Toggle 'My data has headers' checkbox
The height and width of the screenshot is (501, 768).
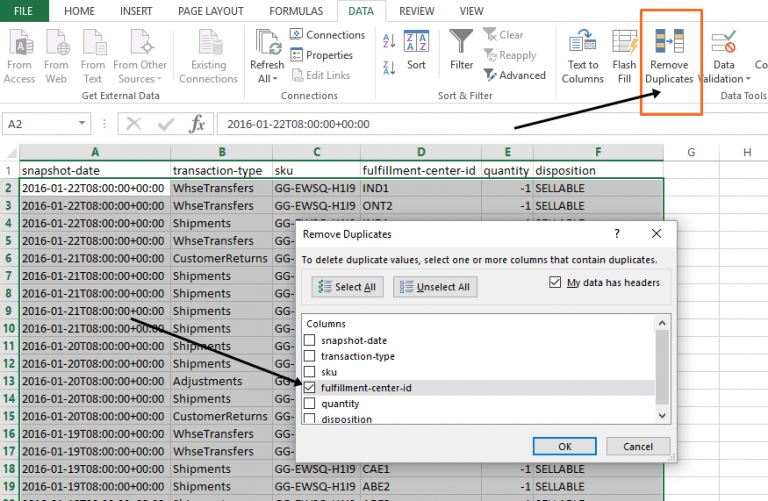coord(556,283)
